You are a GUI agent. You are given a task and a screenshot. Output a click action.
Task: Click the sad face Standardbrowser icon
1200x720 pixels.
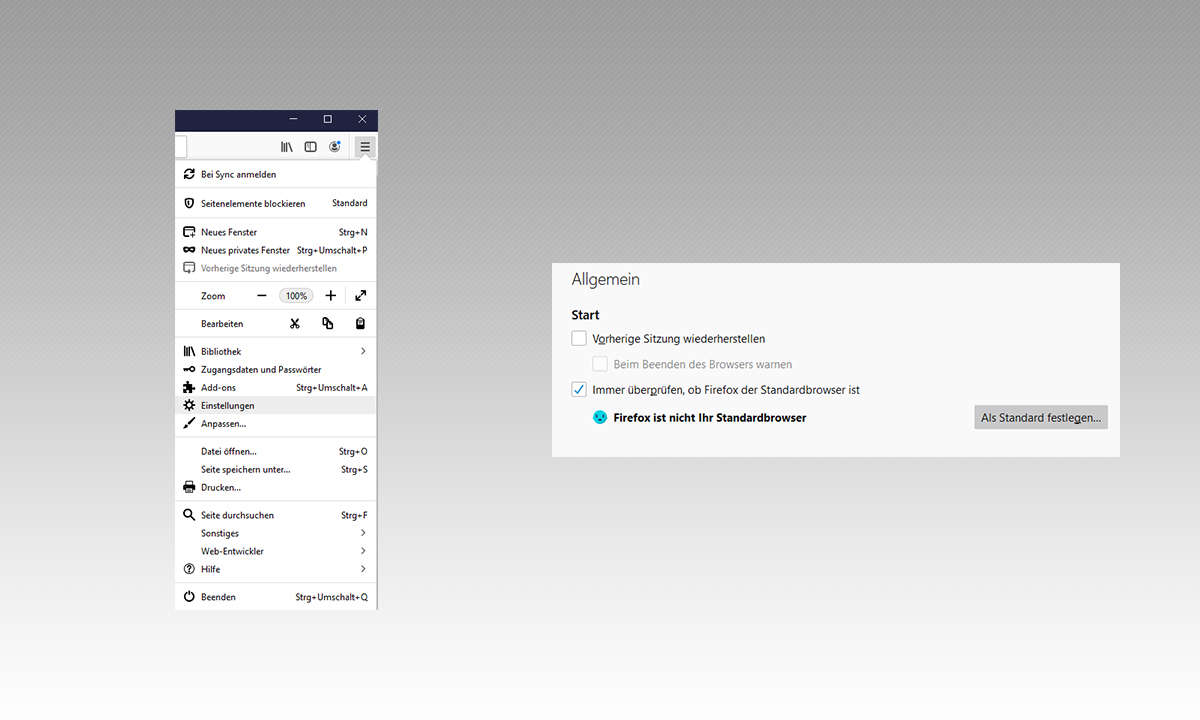[600, 417]
